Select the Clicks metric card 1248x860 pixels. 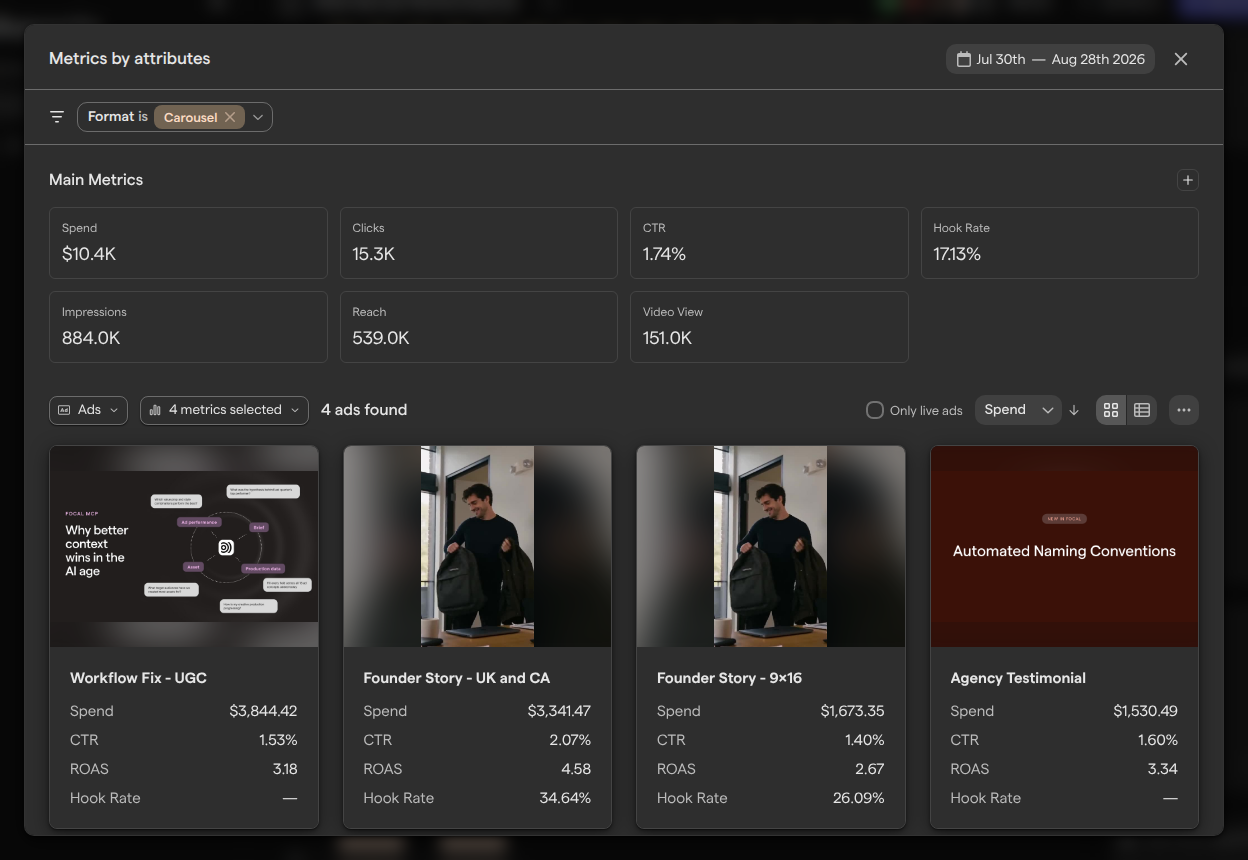coord(479,243)
